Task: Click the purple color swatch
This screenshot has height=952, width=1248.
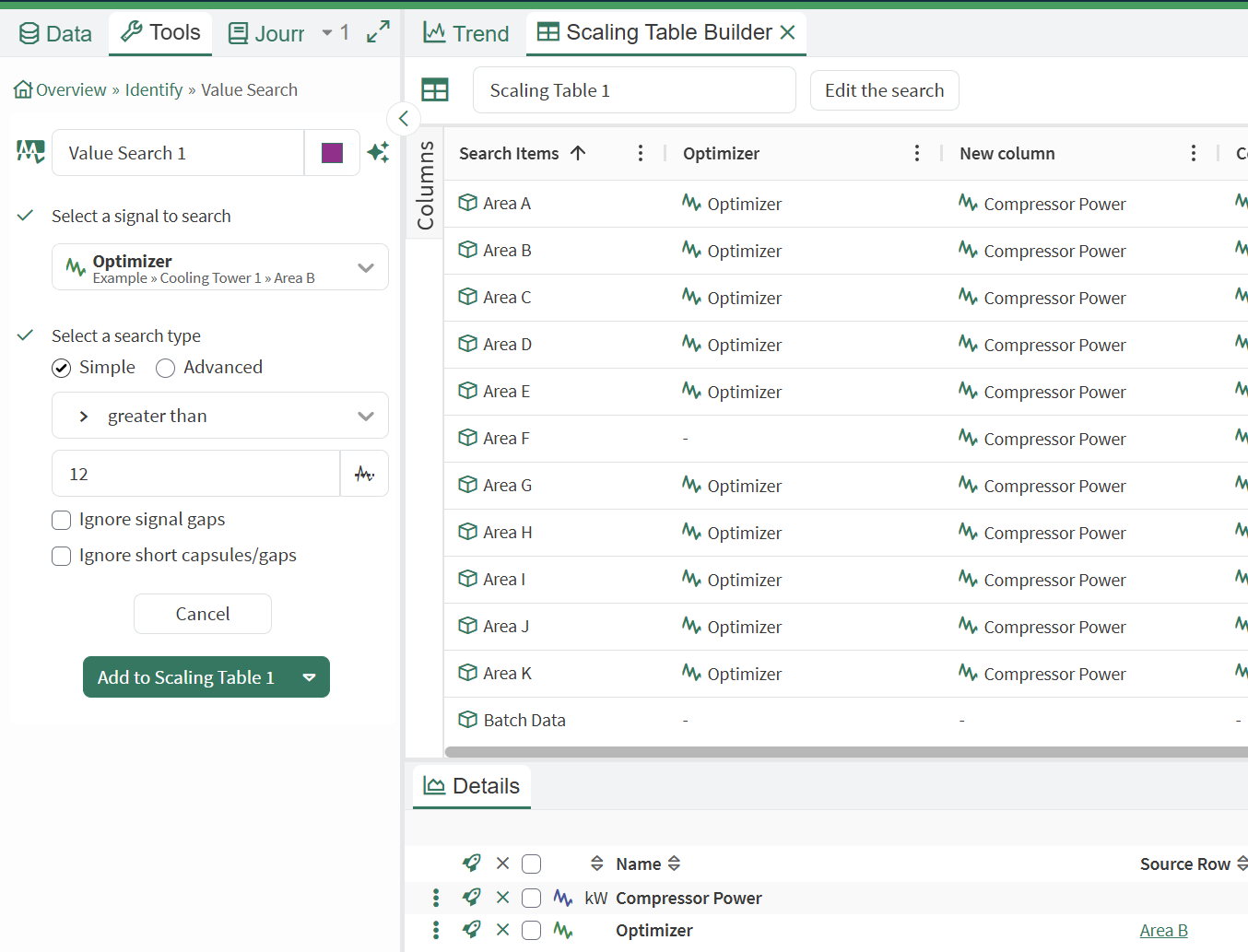Action: click(x=333, y=153)
